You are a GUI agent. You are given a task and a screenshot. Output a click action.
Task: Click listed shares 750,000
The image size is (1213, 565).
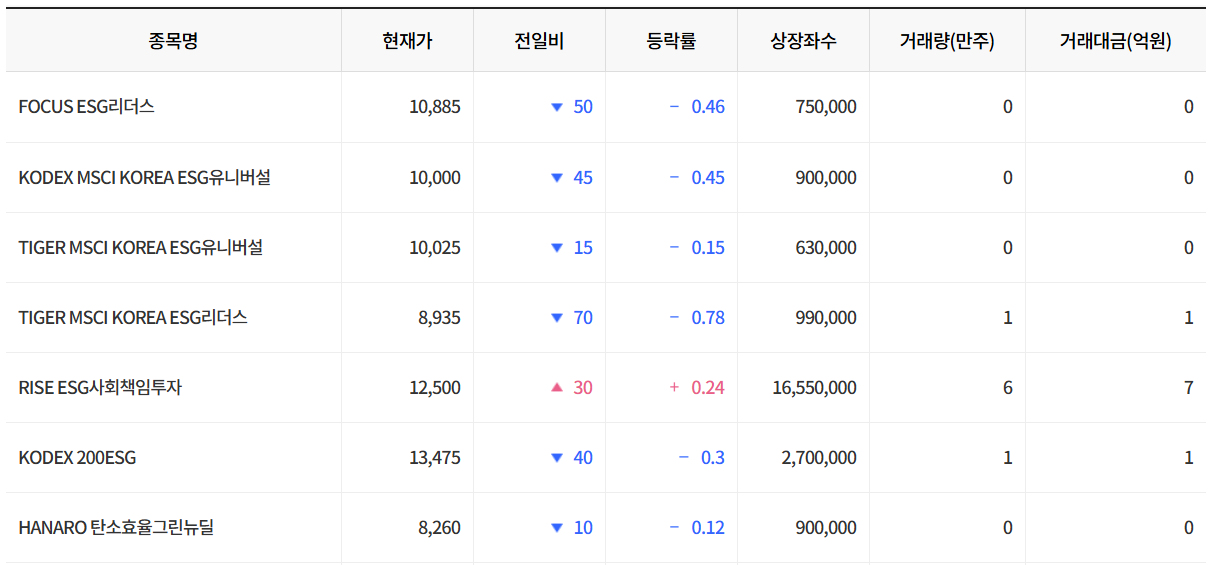826,107
